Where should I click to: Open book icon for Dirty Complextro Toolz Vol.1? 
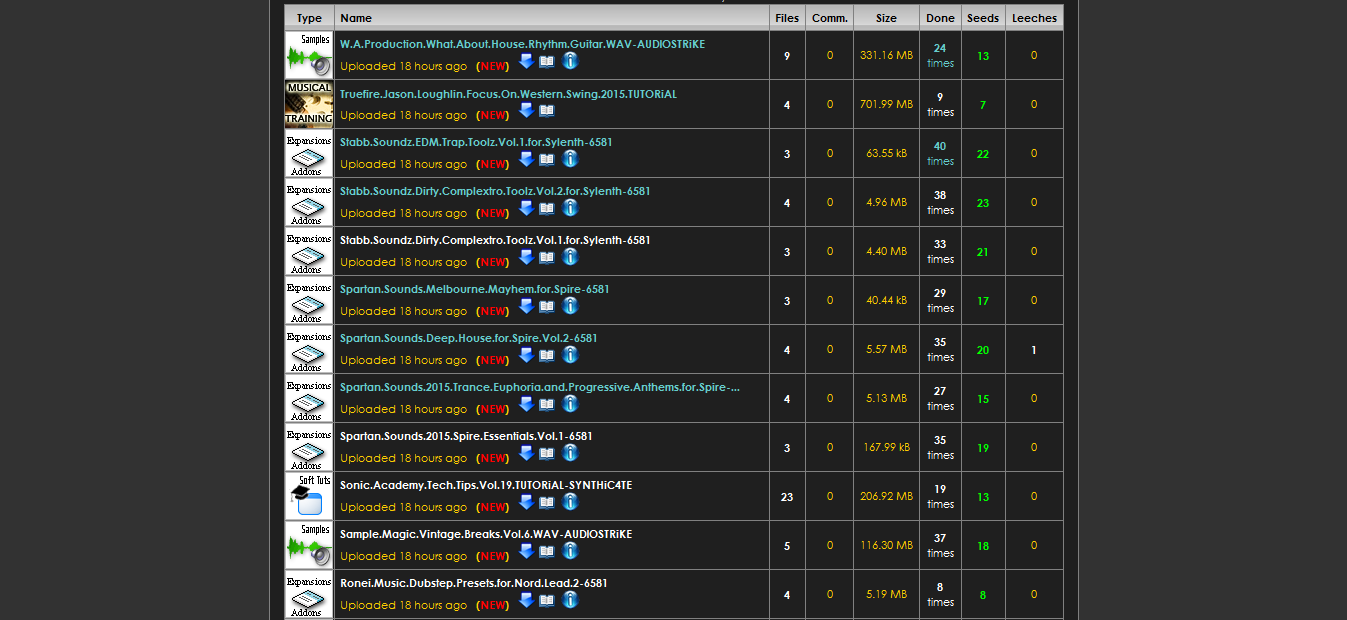click(x=547, y=258)
